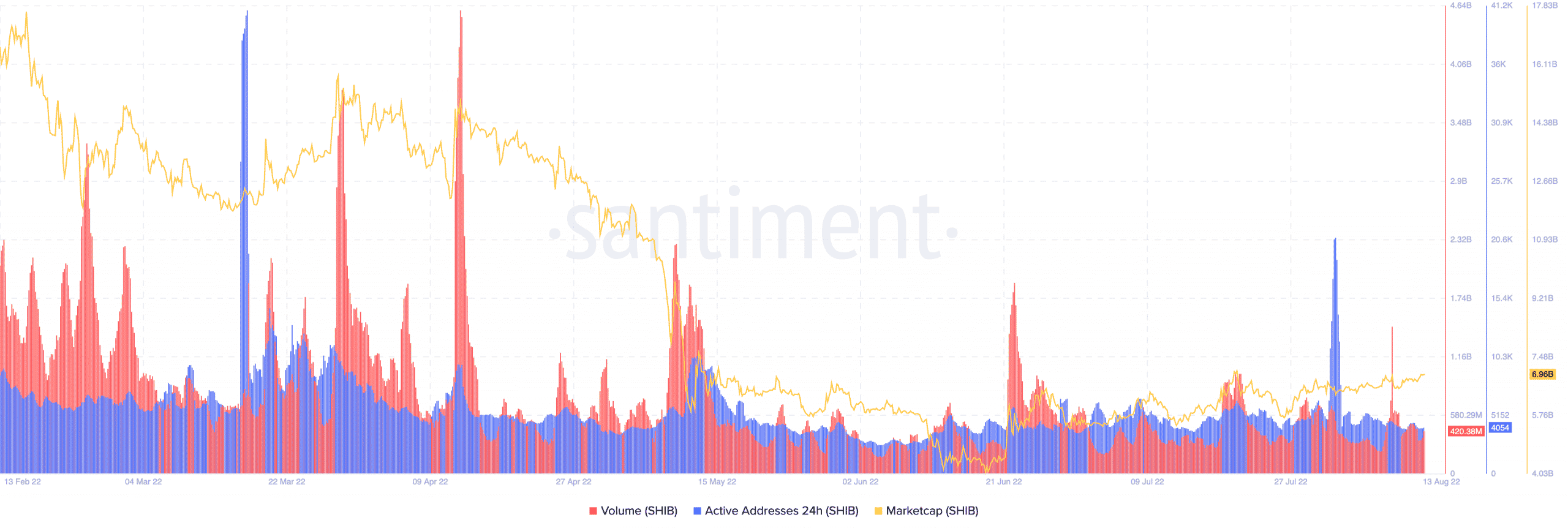Click the 14.38B marketcap axis tick

[1545, 122]
